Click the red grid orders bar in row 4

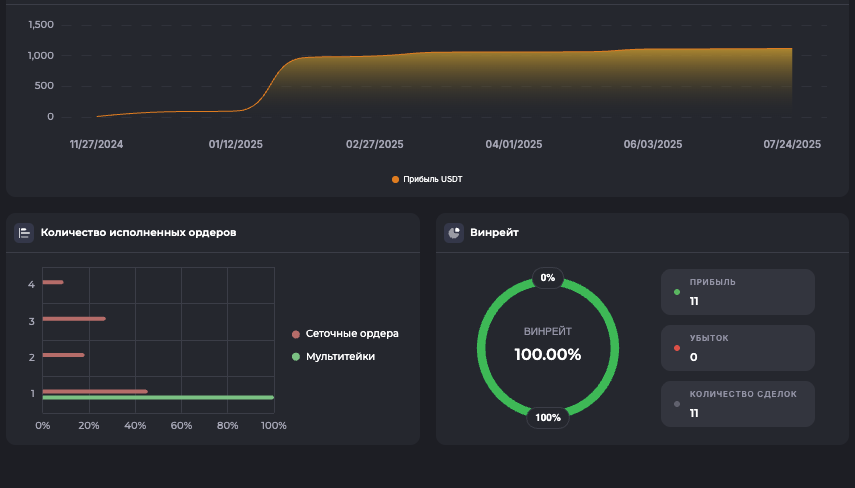tap(53, 283)
